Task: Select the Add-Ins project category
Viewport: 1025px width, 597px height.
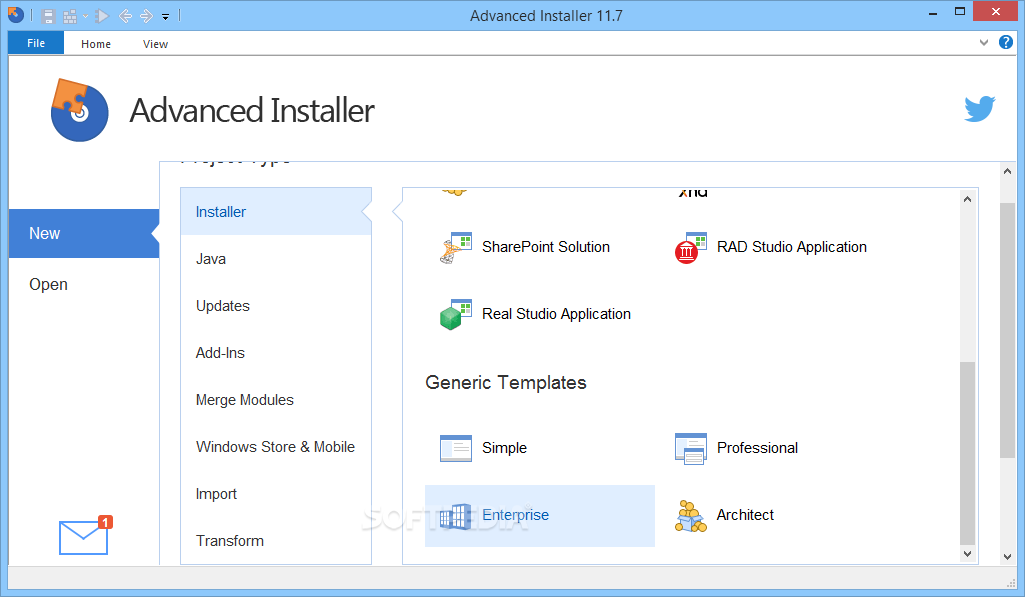Action: click(x=276, y=353)
